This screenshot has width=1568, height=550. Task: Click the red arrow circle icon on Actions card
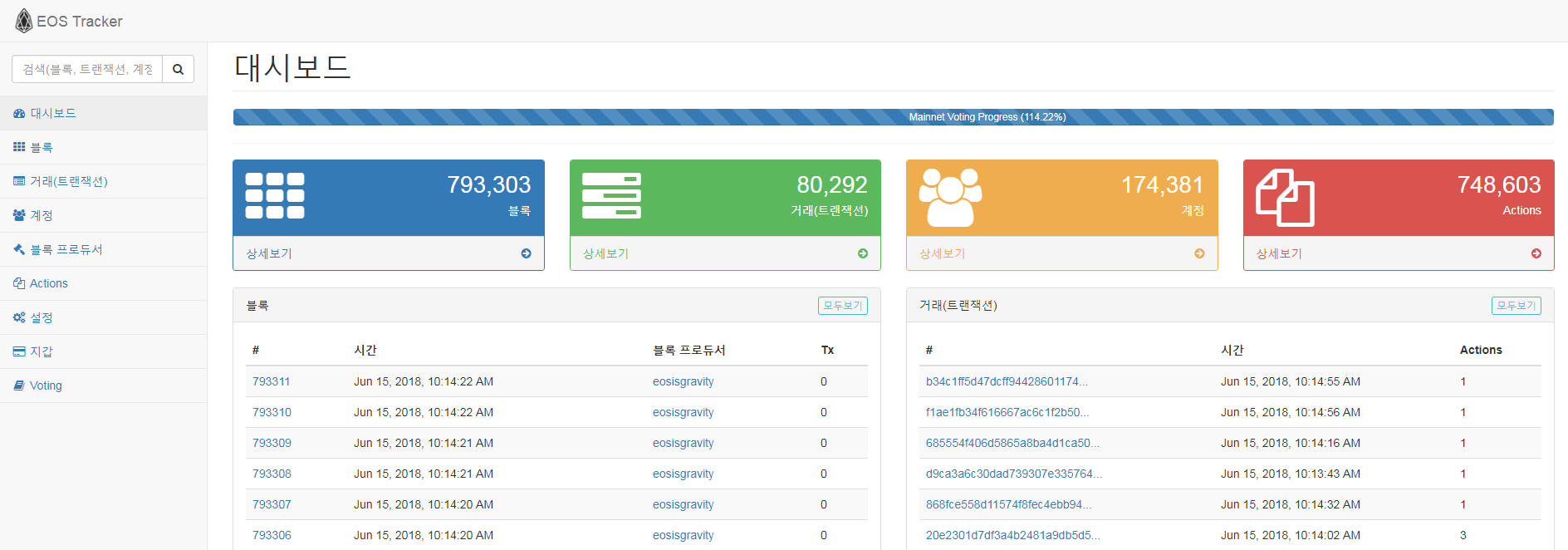coord(1536,253)
